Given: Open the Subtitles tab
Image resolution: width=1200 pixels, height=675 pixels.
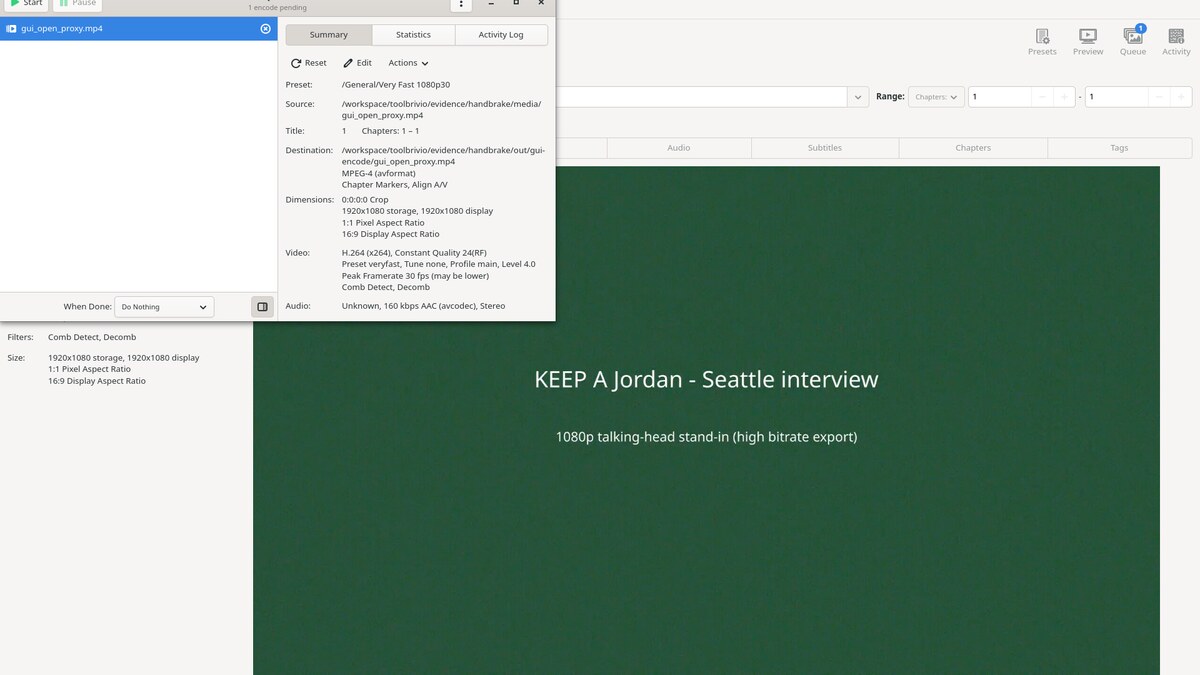Looking at the screenshot, I should [x=825, y=148].
